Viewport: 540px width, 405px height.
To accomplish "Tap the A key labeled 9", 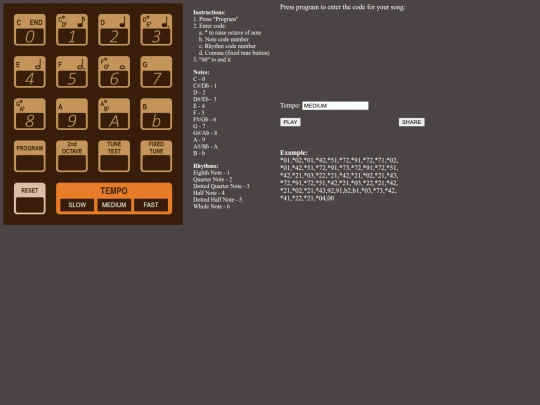I will pyautogui.click(x=72, y=114).
